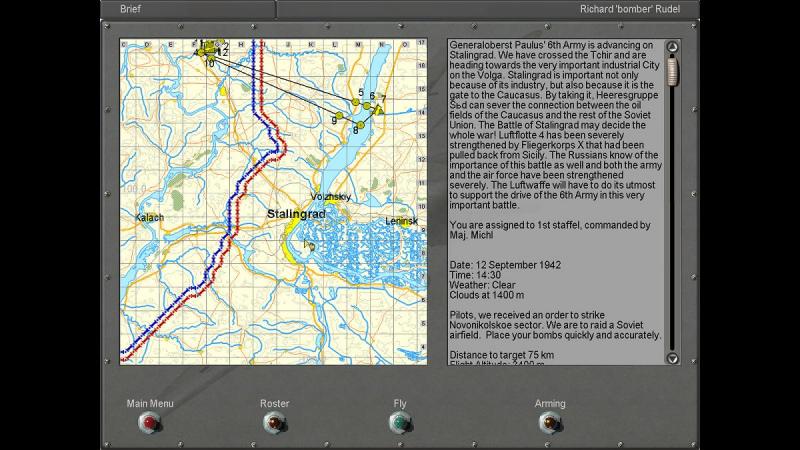The image size is (800, 450).
Task: Click the scroll down arrow in briefing text
Action: [x=672, y=358]
